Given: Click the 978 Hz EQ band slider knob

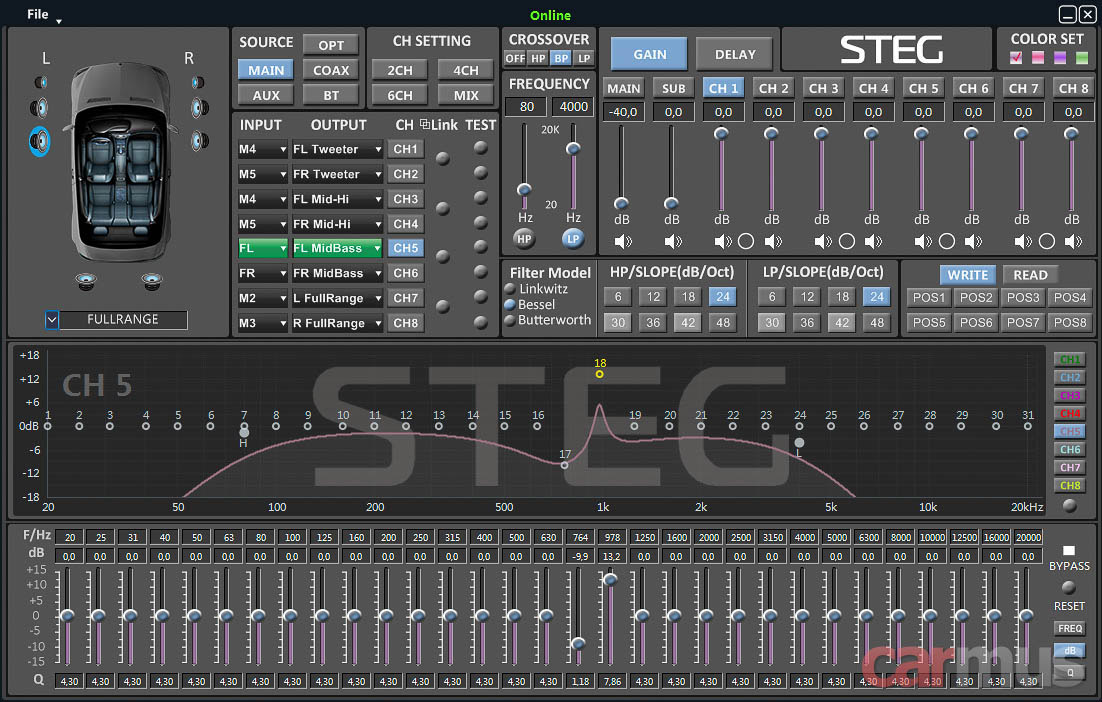Looking at the screenshot, I should (x=610, y=578).
